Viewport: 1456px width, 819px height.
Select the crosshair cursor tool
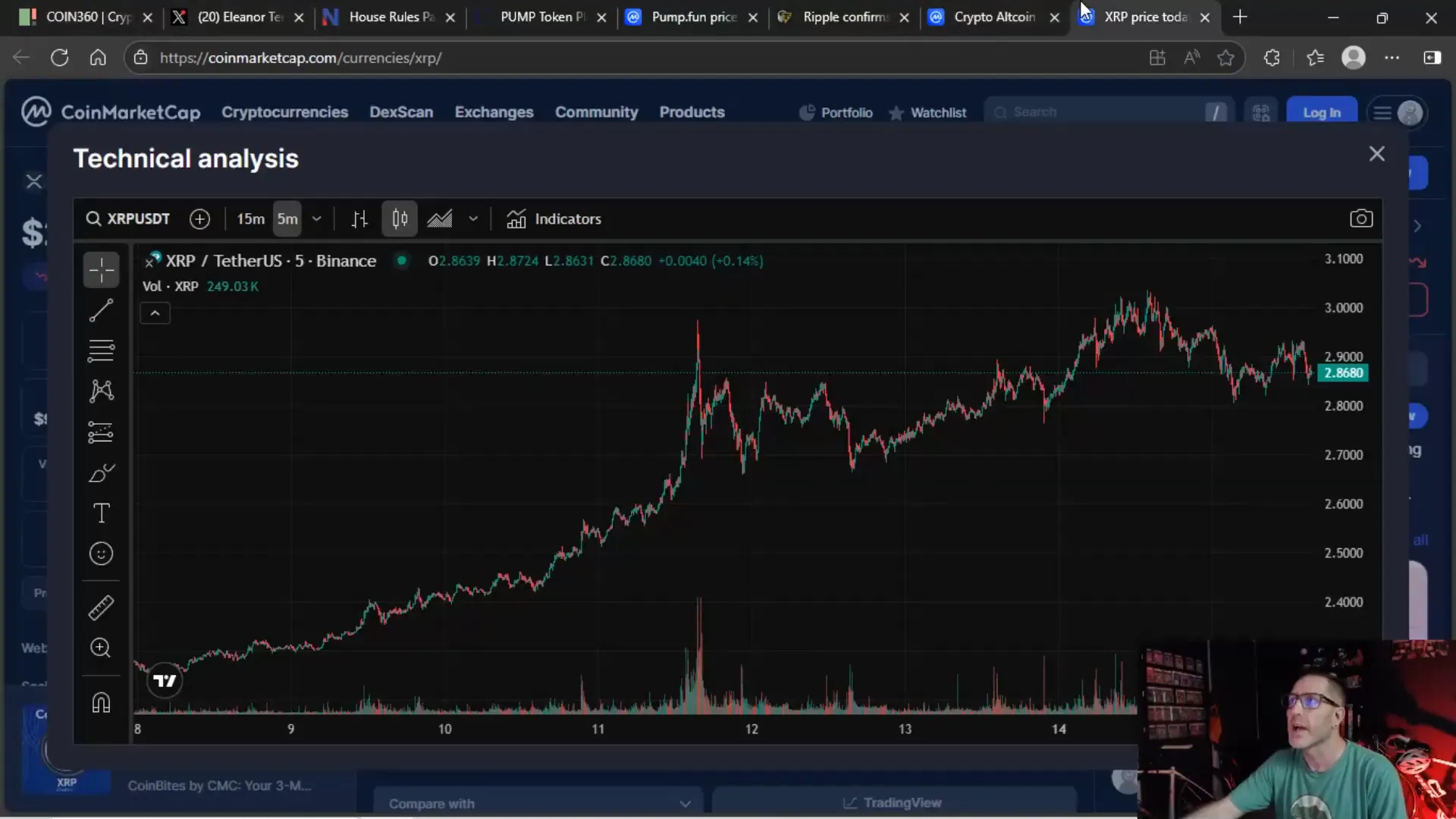101,270
